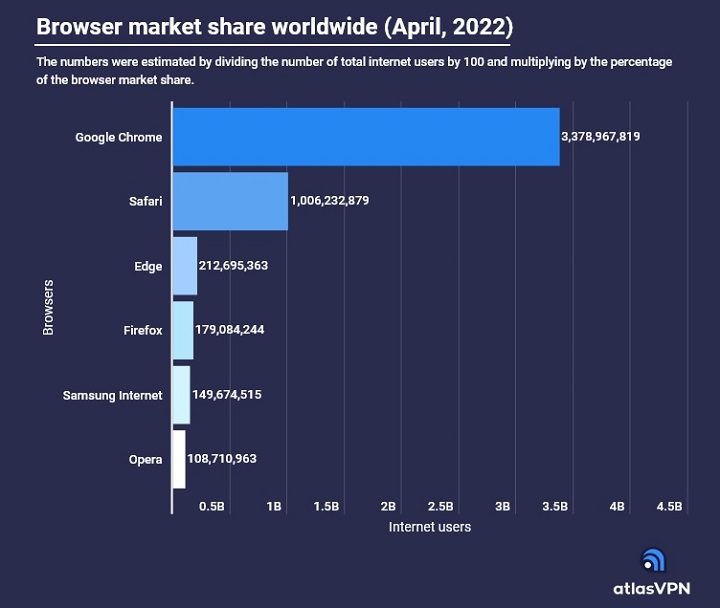The image size is (720, 608).
Task: Select the Firefox bar
Action: click(183, 330)
